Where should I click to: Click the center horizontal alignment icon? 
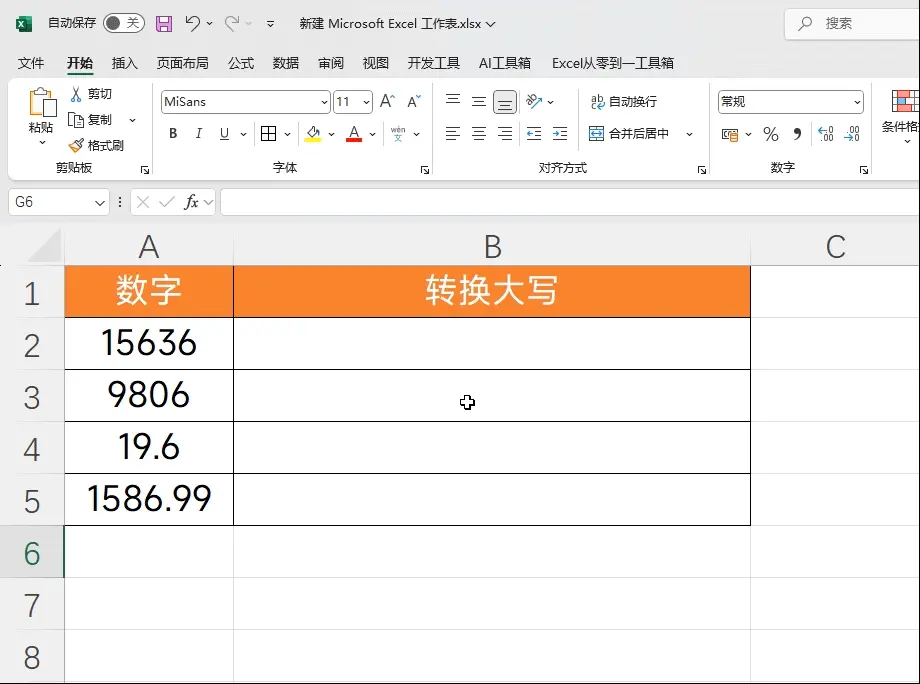[x=479, y=134]
